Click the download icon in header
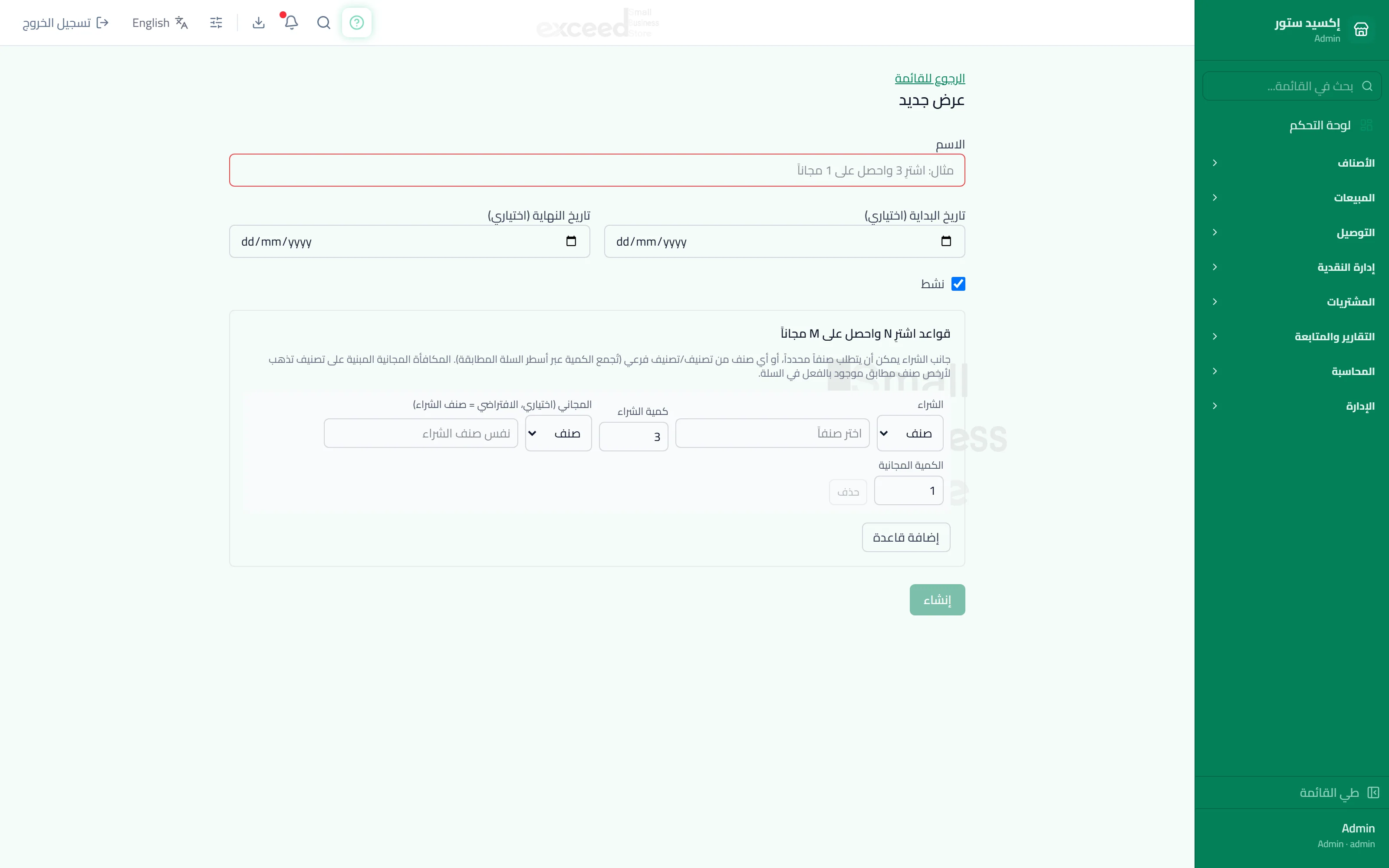This screenshot has height=868, width=1389. pyautogui.click(x=258, y=23)
